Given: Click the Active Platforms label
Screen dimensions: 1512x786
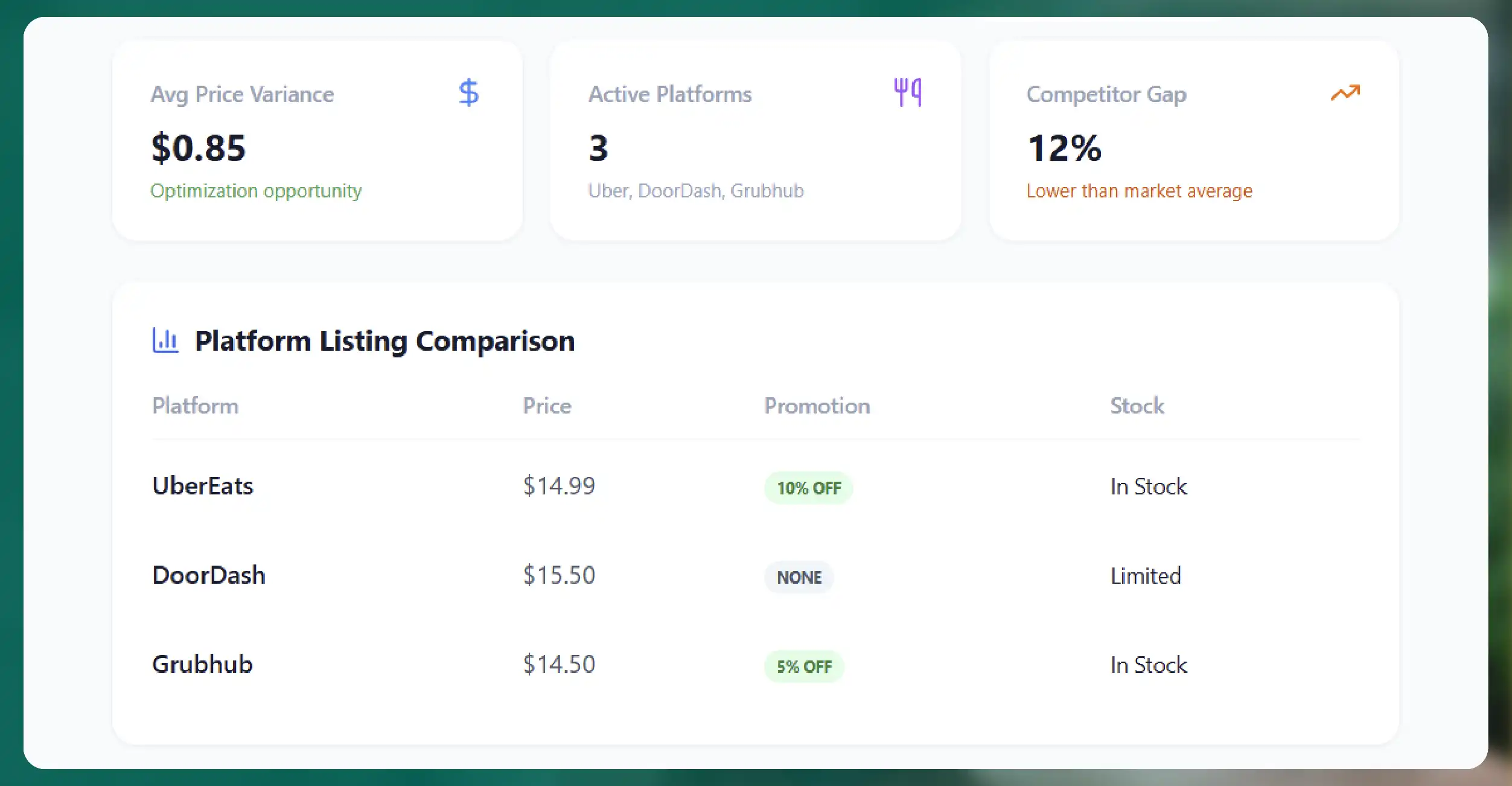Looking at the screenshot, I should click(x=670, y=94).
